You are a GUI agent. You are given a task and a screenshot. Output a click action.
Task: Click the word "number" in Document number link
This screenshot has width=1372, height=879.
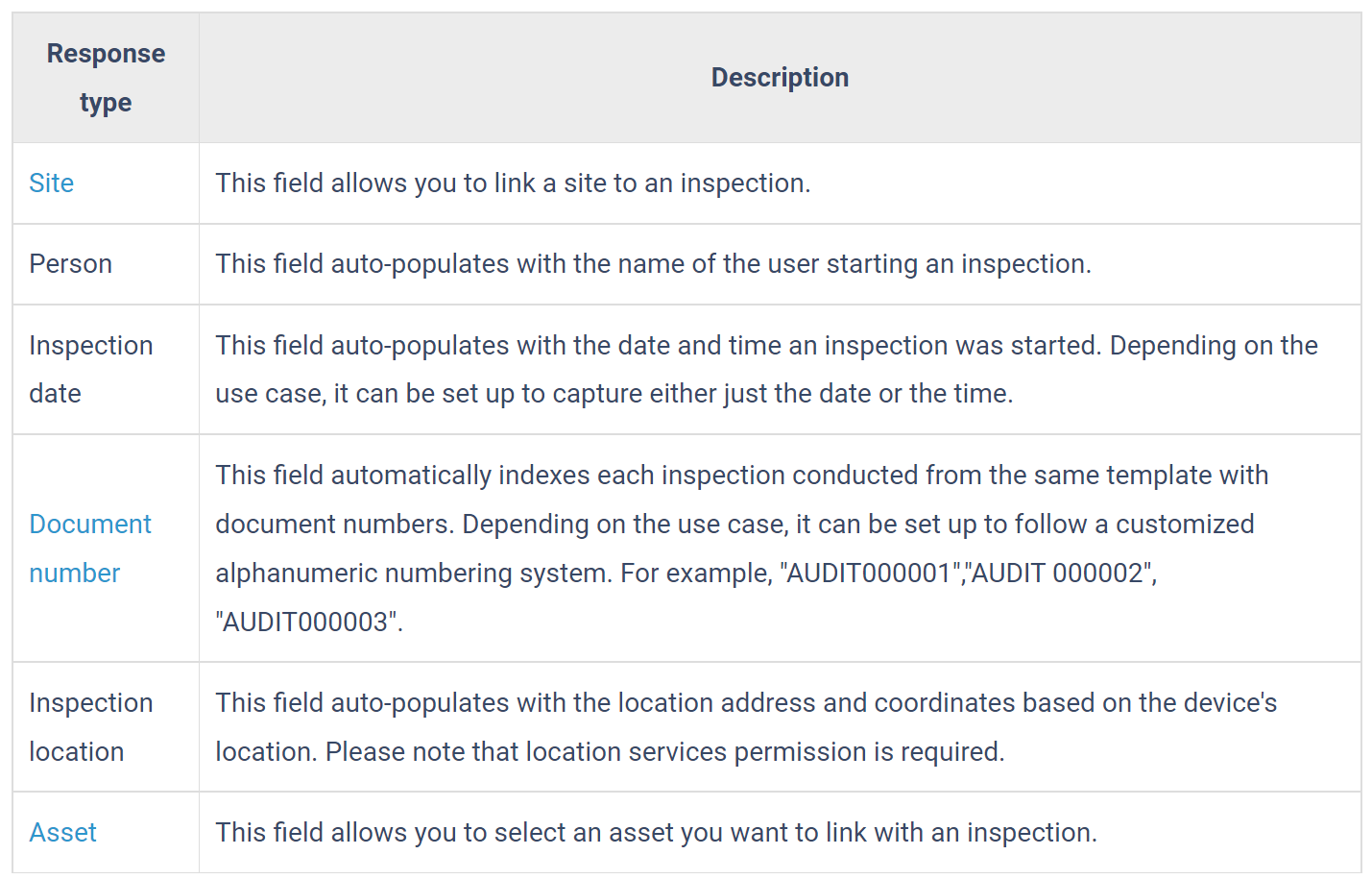click(x=75, y=573)
